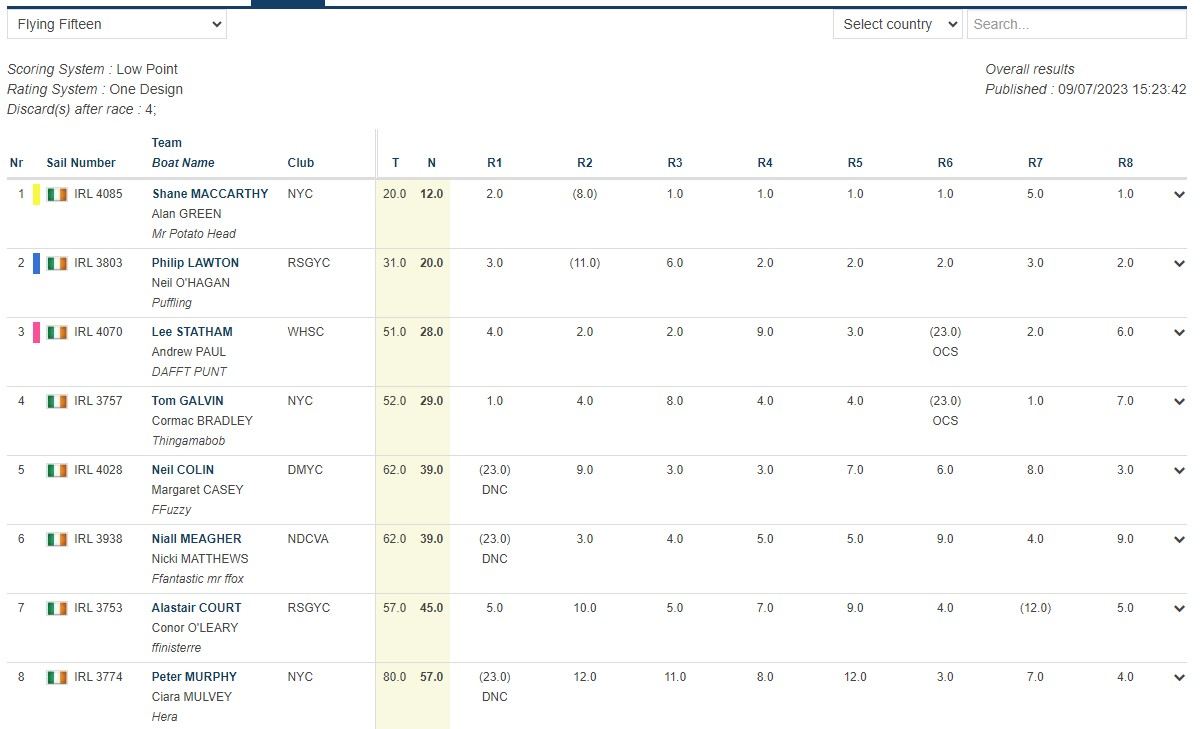Expand Shane MacCarthy's row details chevron
1200x729 pixels.
point(1180,195)
